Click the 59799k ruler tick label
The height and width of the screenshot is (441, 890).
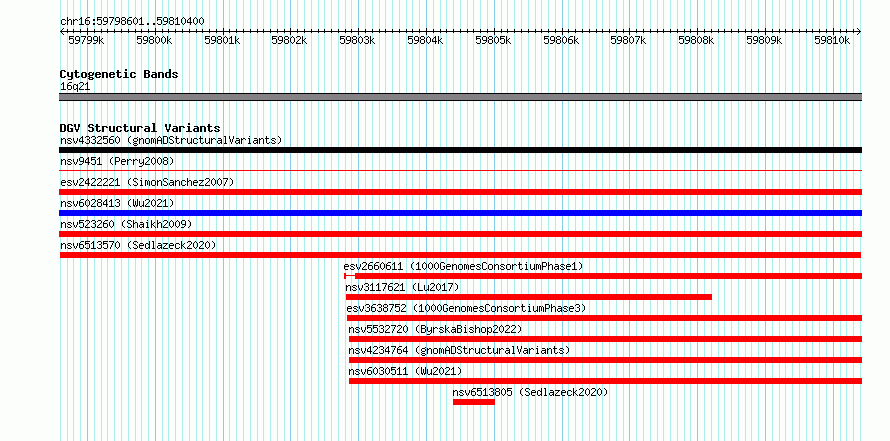(86, 40)
